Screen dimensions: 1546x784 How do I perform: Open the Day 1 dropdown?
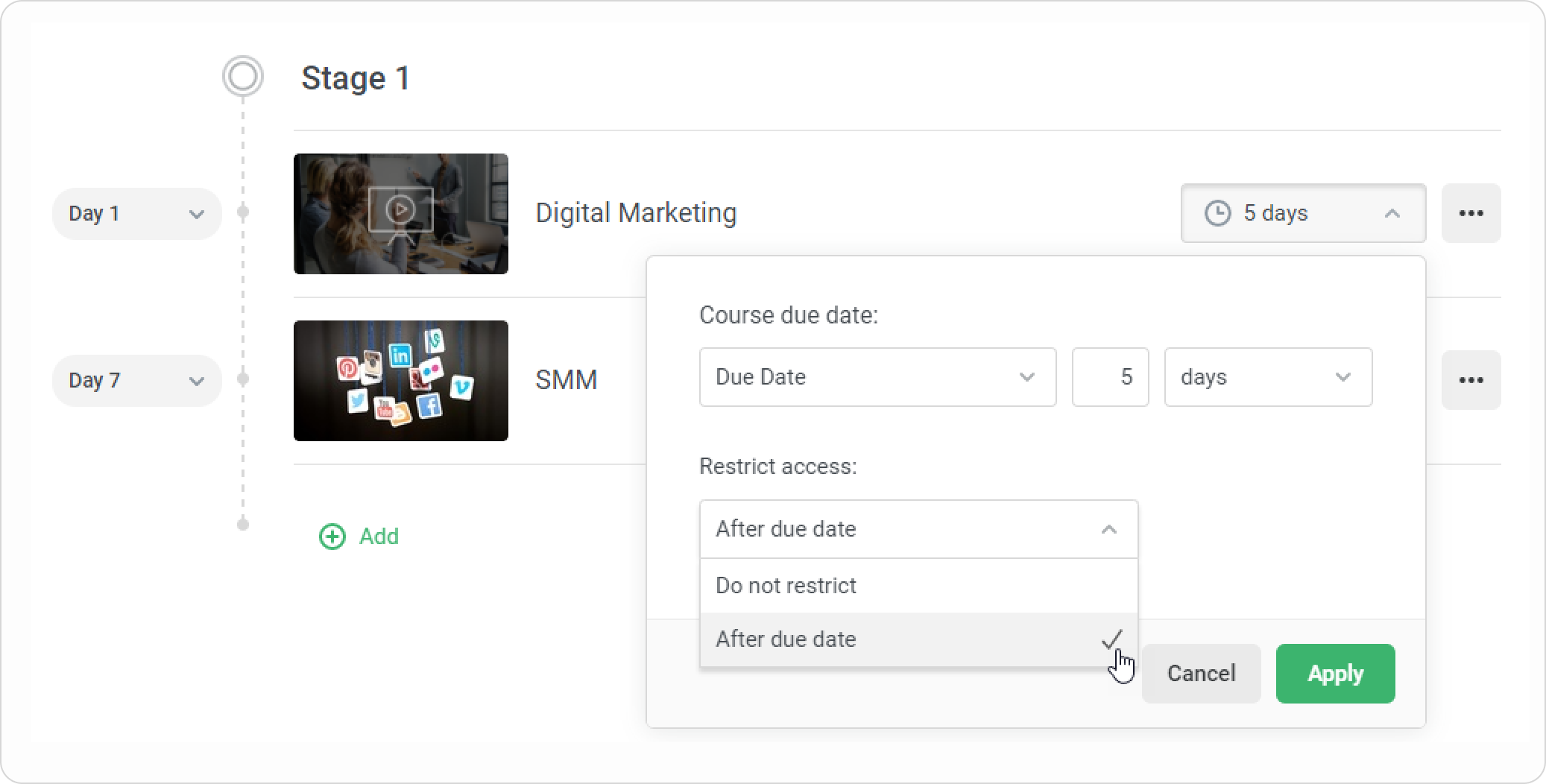point(137,214)
